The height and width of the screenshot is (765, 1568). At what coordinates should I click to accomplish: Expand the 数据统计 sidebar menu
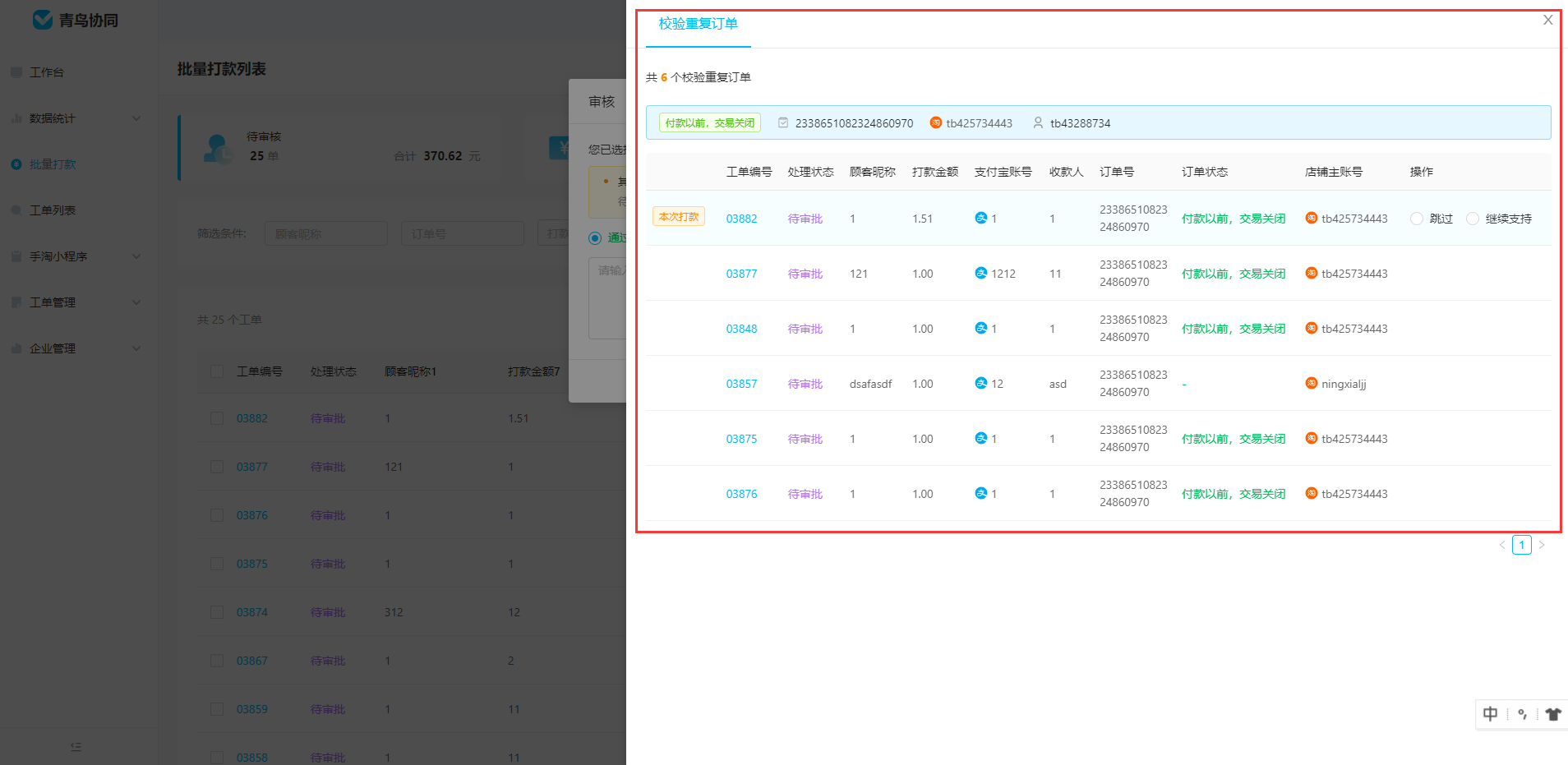(x=79, y=118)
